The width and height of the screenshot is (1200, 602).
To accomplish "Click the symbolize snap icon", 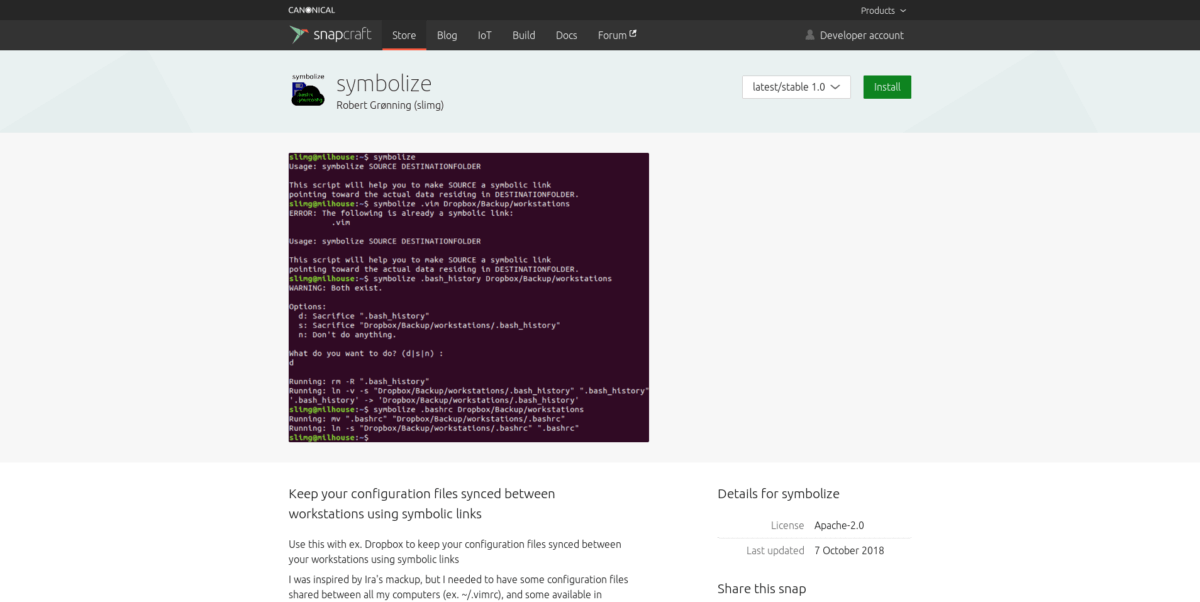I will pos(308,89).
